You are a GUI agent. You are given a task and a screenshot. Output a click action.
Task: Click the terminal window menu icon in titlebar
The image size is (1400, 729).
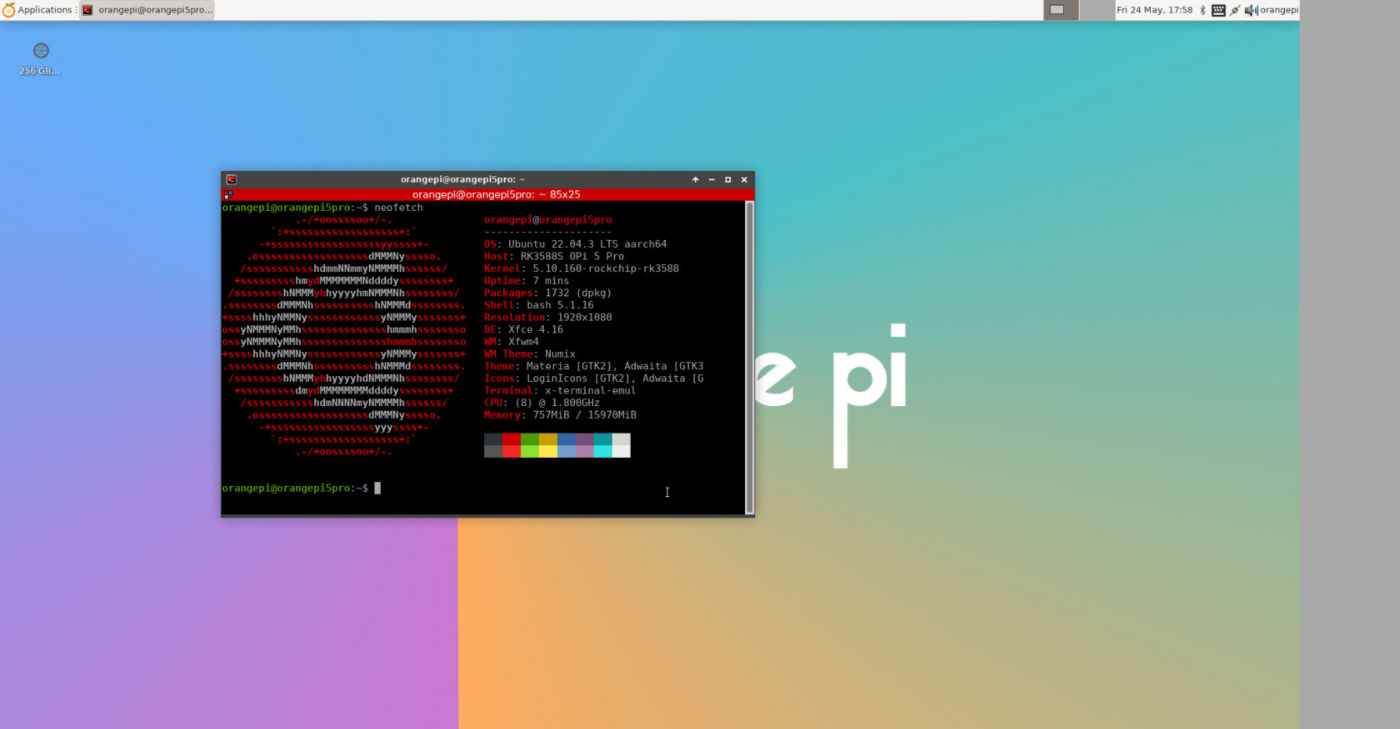231,180
